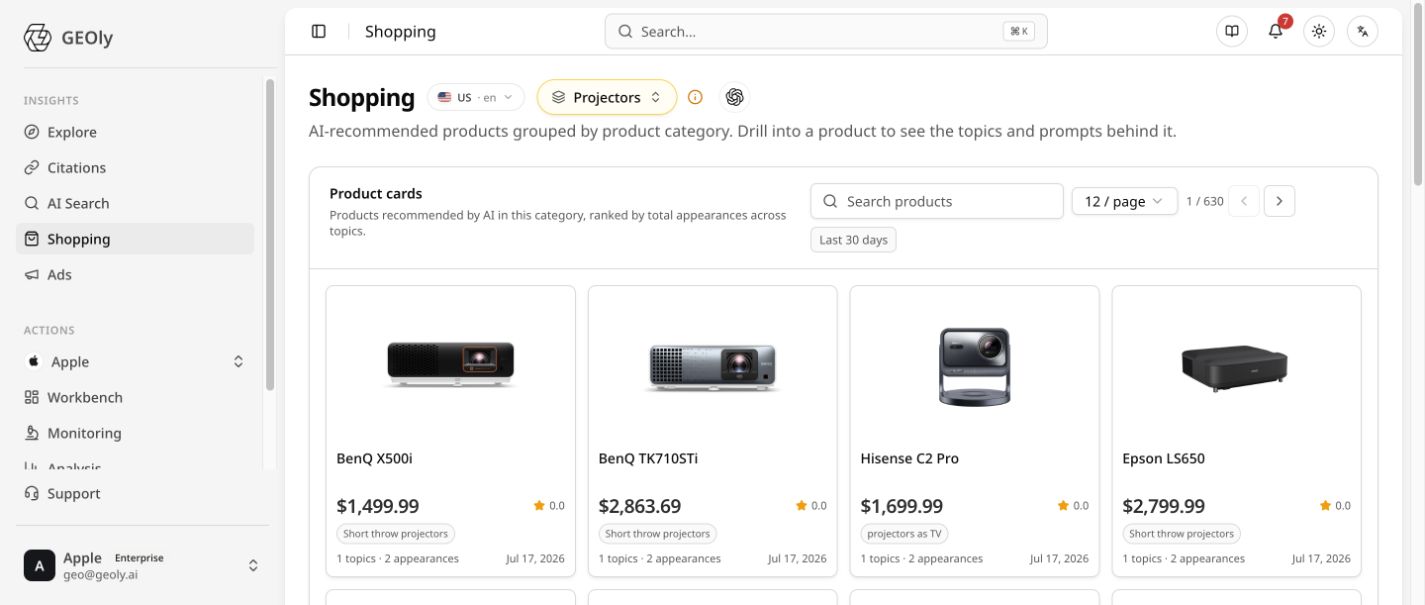Expand the account menu chevron
The image size is (1425, 605).
253,566
